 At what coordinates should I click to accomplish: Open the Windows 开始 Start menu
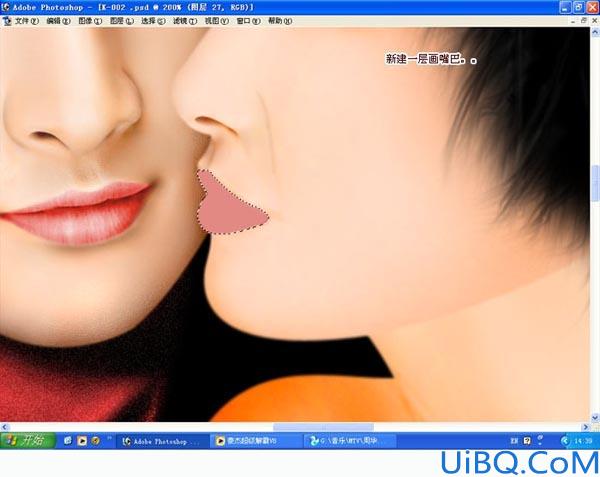(x=28, y=441)
